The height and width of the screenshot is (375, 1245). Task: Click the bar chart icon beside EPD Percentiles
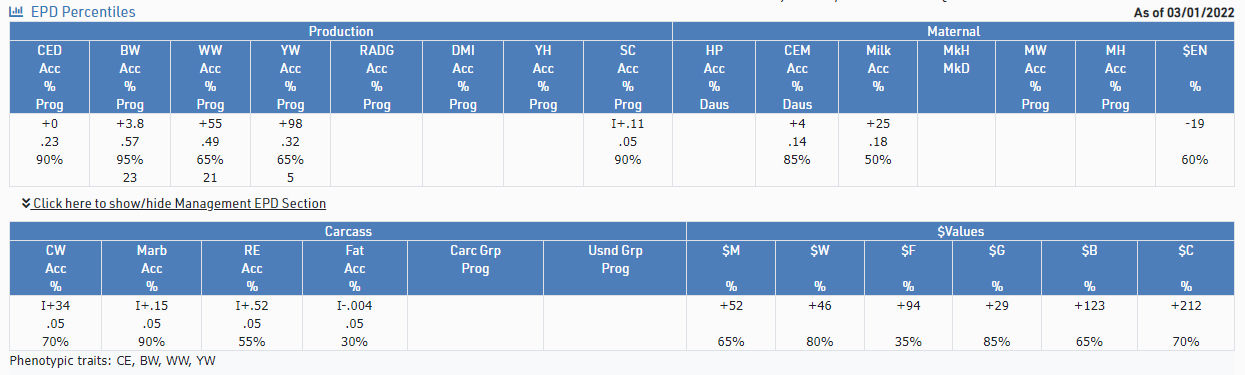17,12
